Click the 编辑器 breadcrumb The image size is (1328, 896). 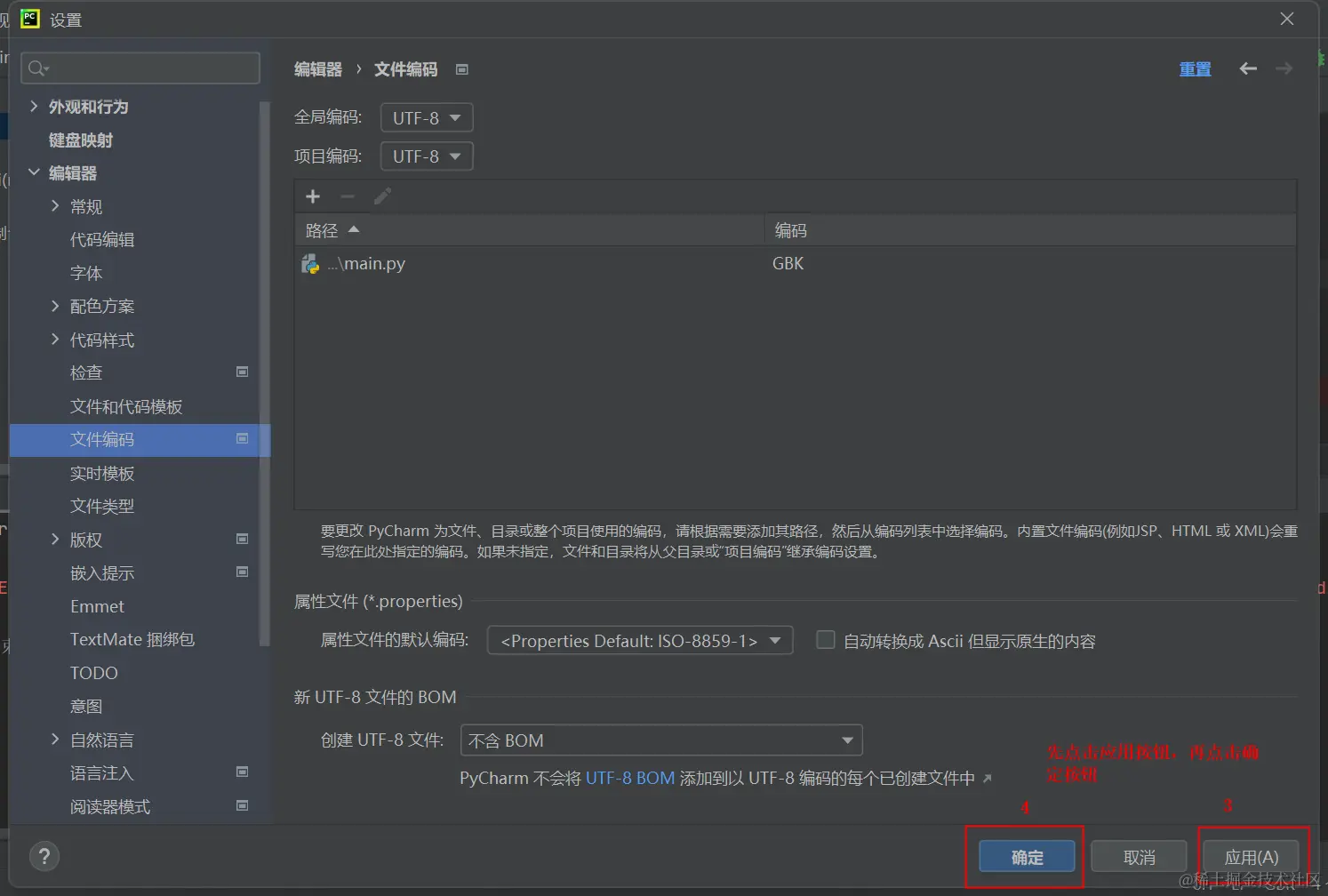click(x=318, y=68)
